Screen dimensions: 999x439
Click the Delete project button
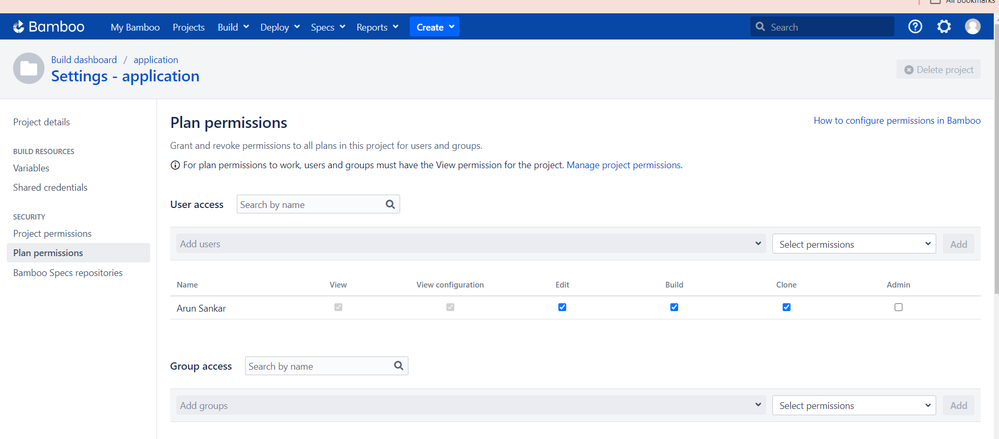click(938, 69)
